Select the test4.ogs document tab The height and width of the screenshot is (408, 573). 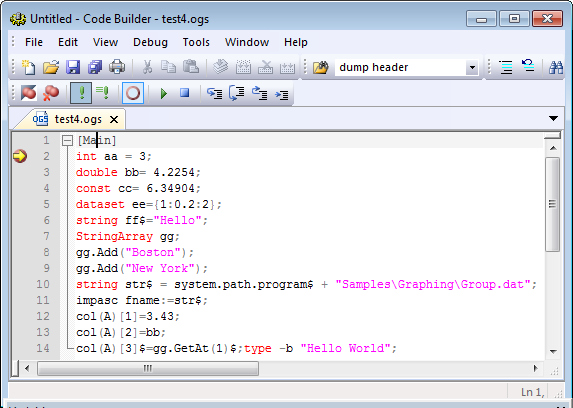pyautogui.click(x=78, y=119)
